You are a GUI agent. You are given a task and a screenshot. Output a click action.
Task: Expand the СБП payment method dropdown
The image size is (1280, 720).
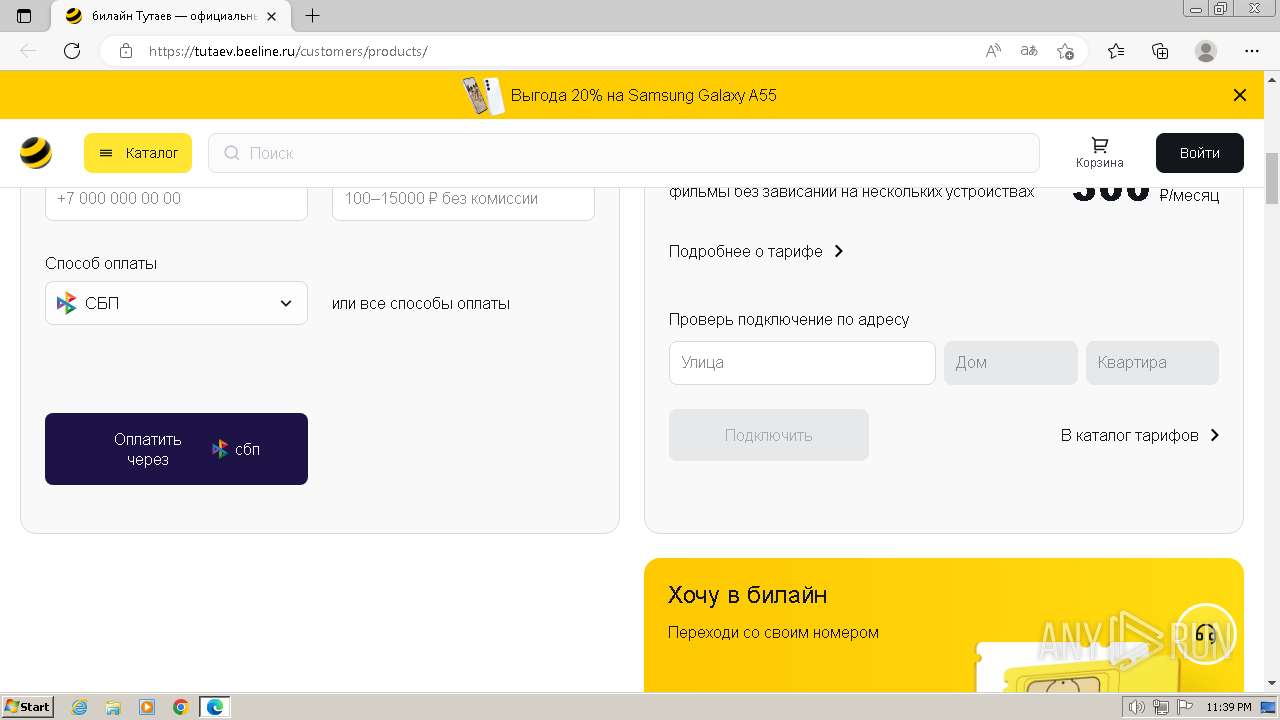pos(176,303)
